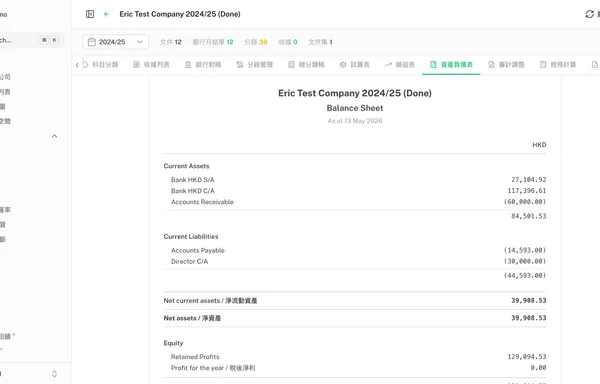Select Profit for the year / 稅後淨利 row
The height and width of the screenshot is (384, 600).
click(355, 368)
